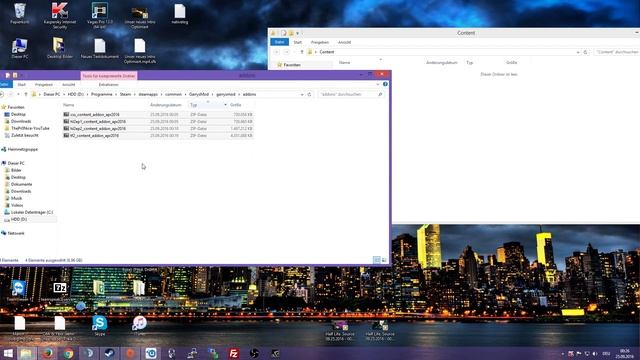Open OBS from the taskbar
Image resolution: width=640 pixels, height=360 pixels.
click(254, 353)
